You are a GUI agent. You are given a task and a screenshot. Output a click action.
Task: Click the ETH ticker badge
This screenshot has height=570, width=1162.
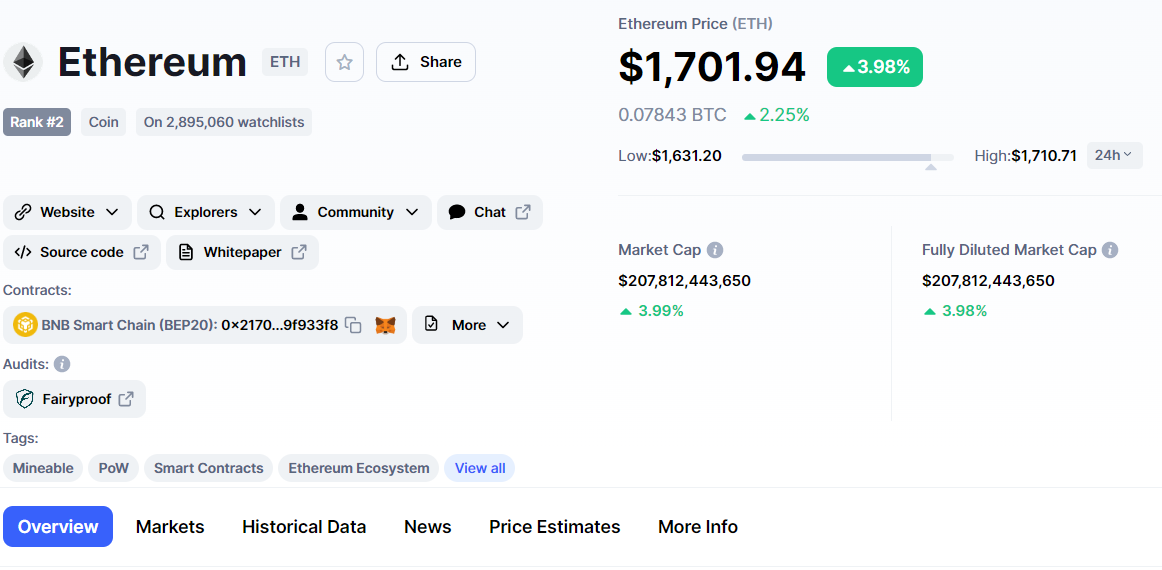coord(285,62)
